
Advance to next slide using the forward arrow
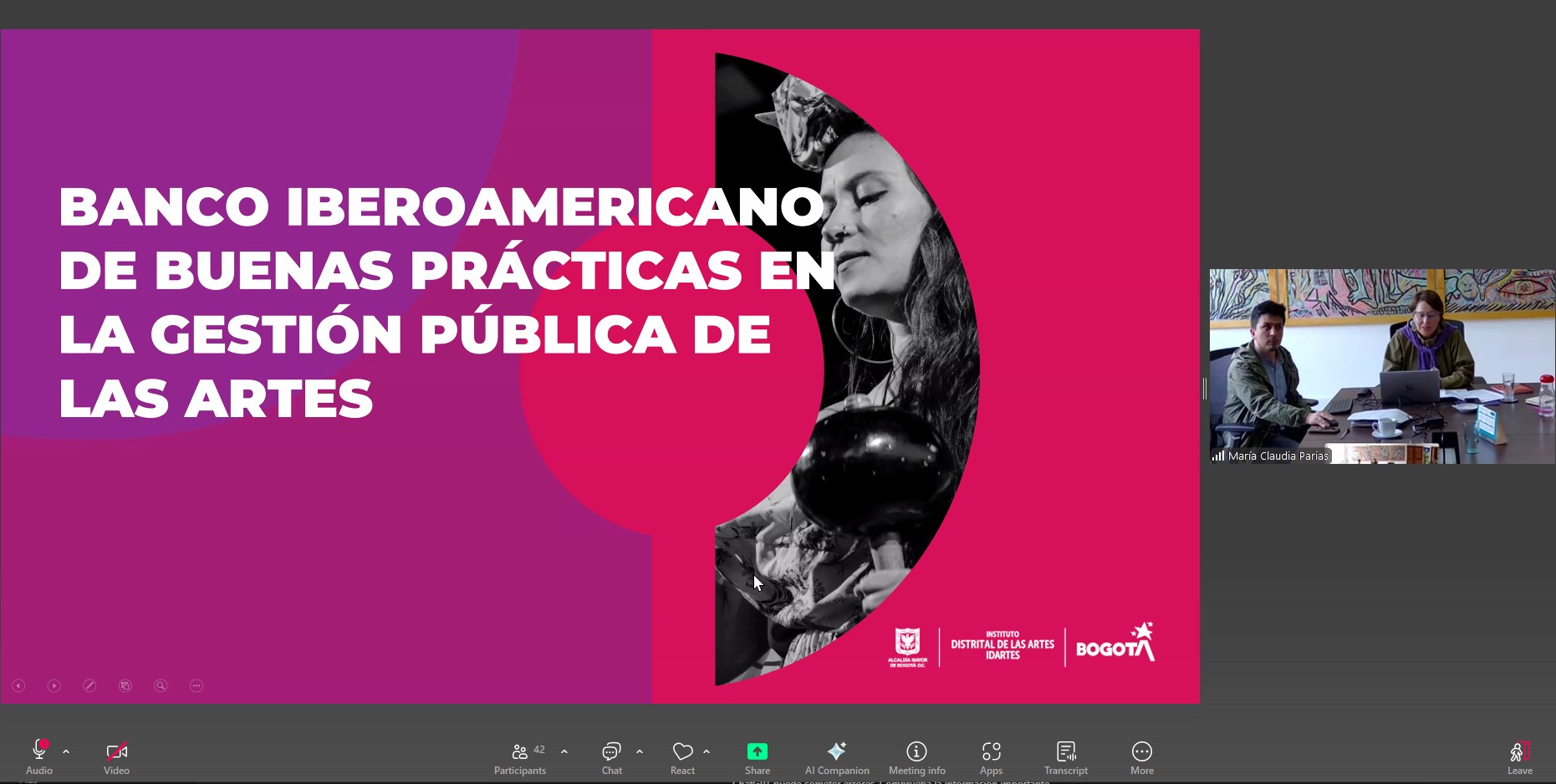[54, 685]
